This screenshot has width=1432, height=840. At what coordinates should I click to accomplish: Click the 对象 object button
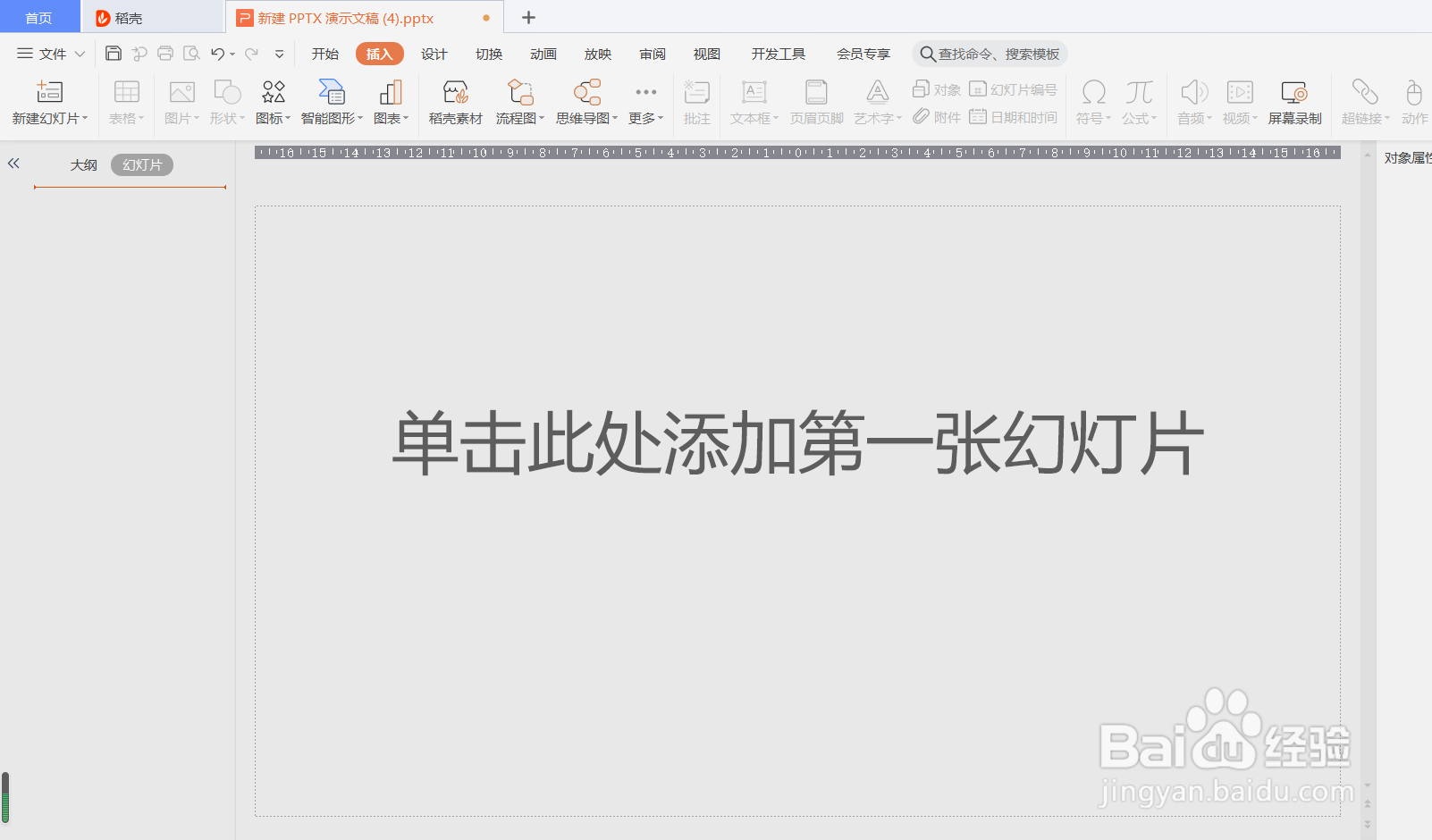[936, 89]
